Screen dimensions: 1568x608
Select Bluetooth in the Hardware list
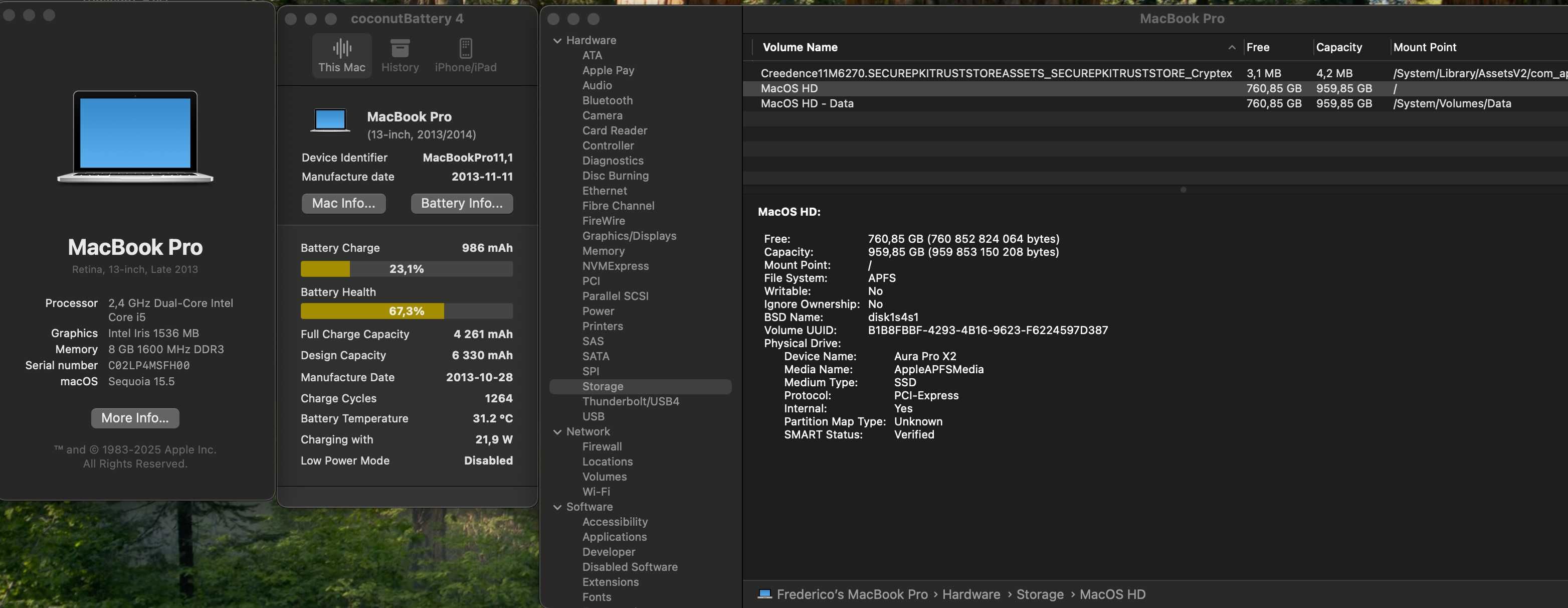click(x=607, y=100)
